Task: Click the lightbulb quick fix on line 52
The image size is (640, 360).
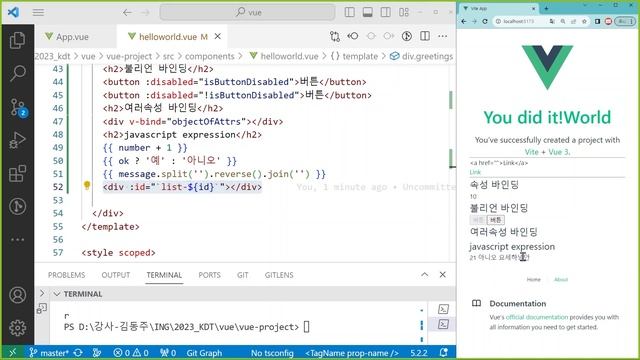Action: click(x=87, y=186)
